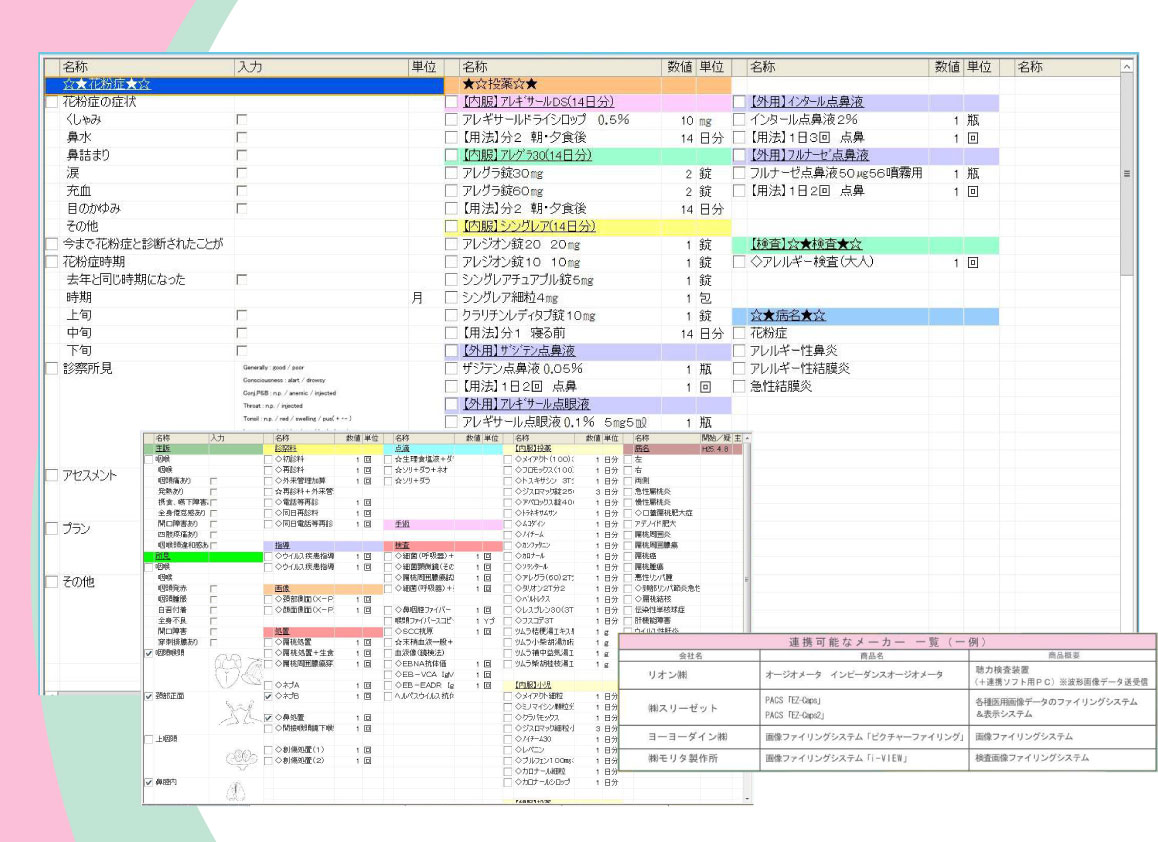
Task: Tick the 上旬 period checkbox
Action: (240, 315)
